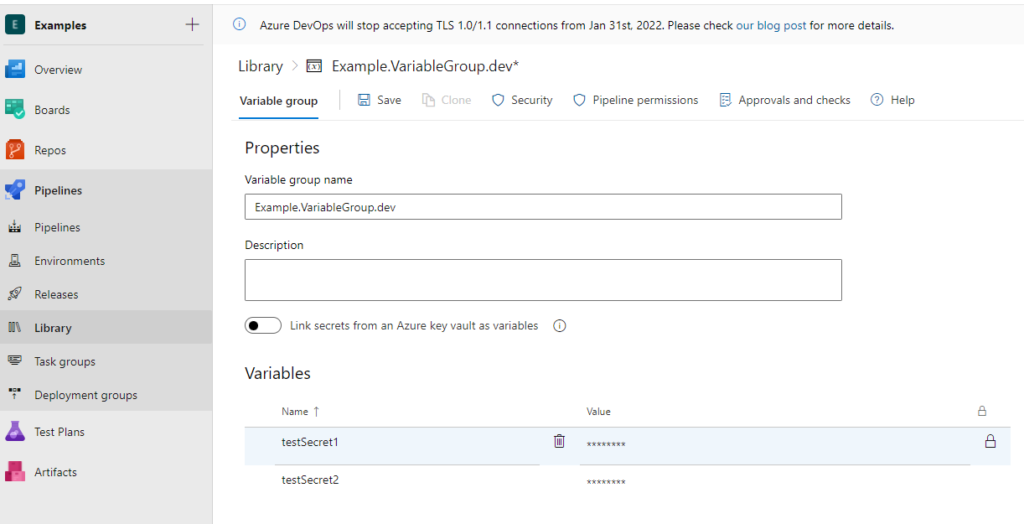The width and height of the screenshot is (1024, 524).
Task: Delete testSecret1 with the trash icon
Action: pyautogui.click(x=559, y=441)
